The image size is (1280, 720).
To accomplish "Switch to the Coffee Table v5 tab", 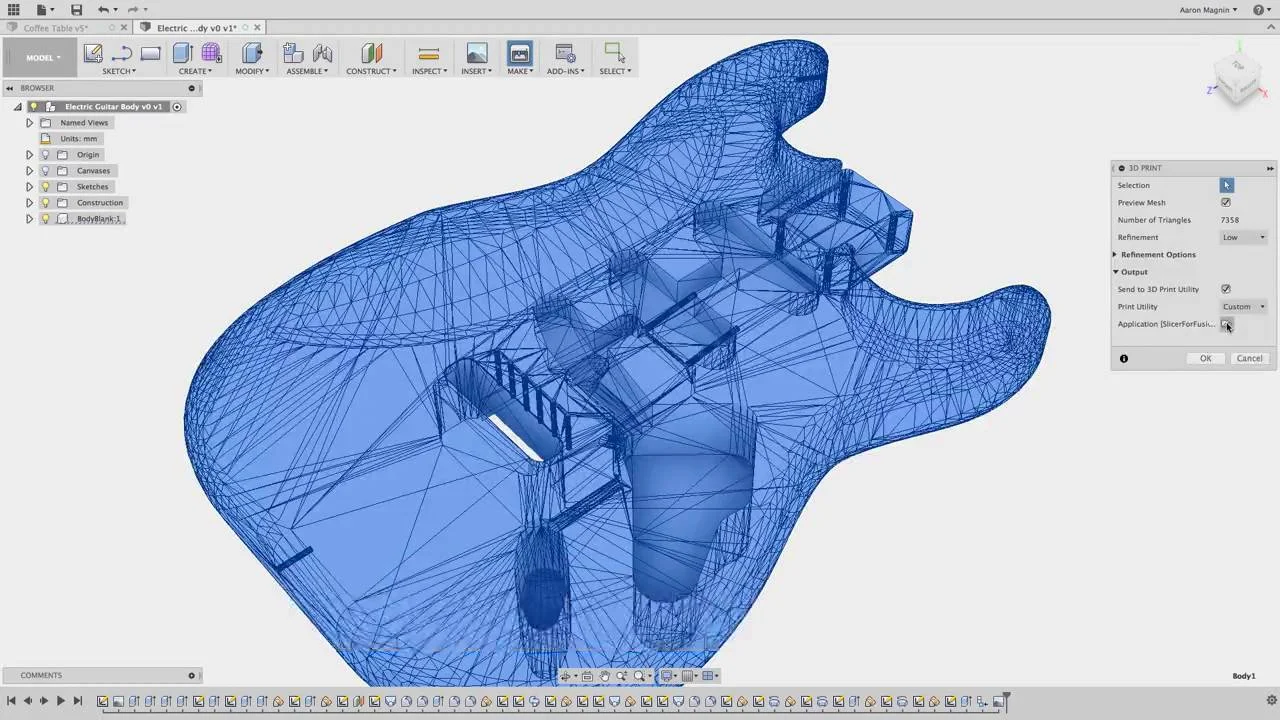I will point(56,28).
